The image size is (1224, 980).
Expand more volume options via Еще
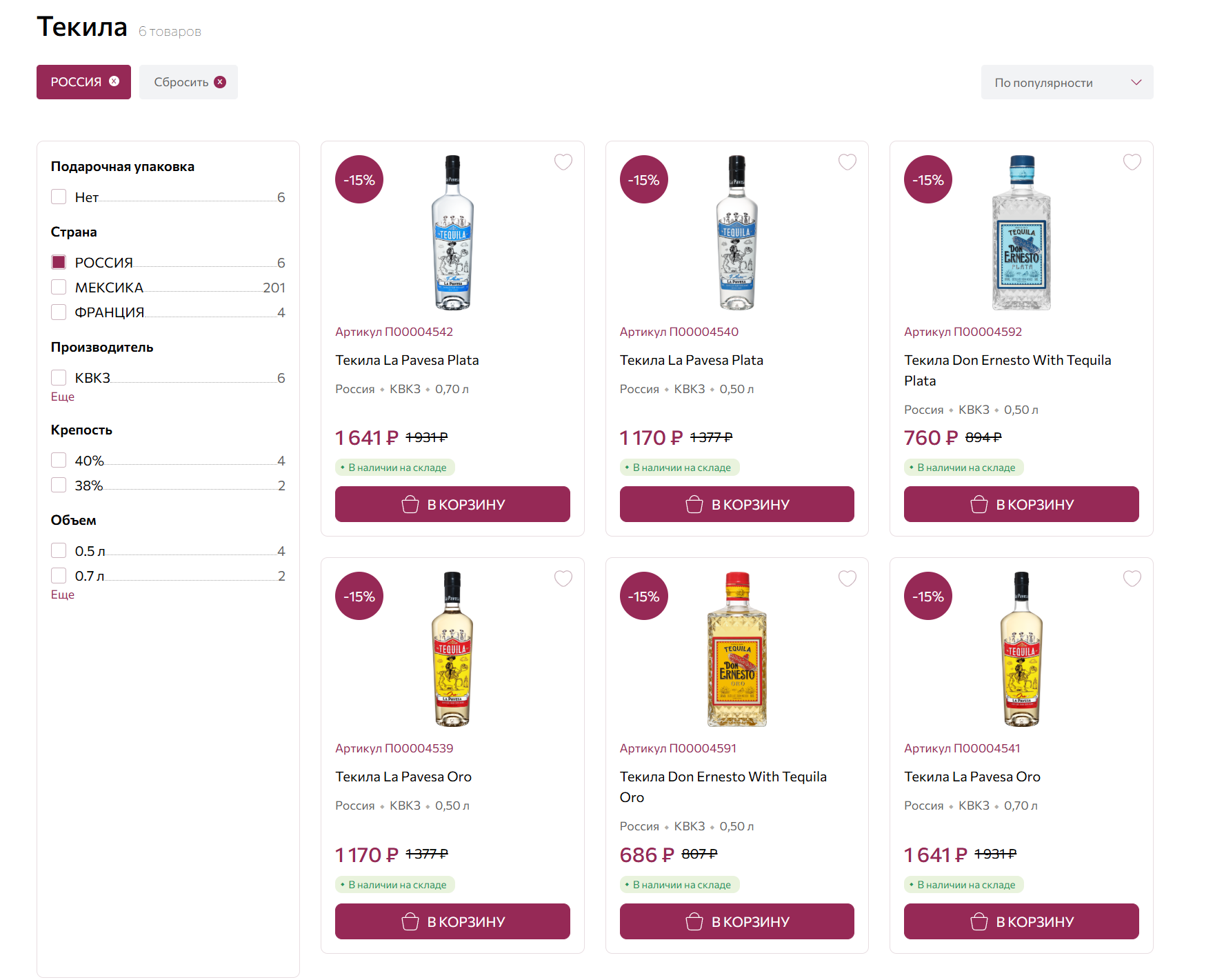(62, 594)
